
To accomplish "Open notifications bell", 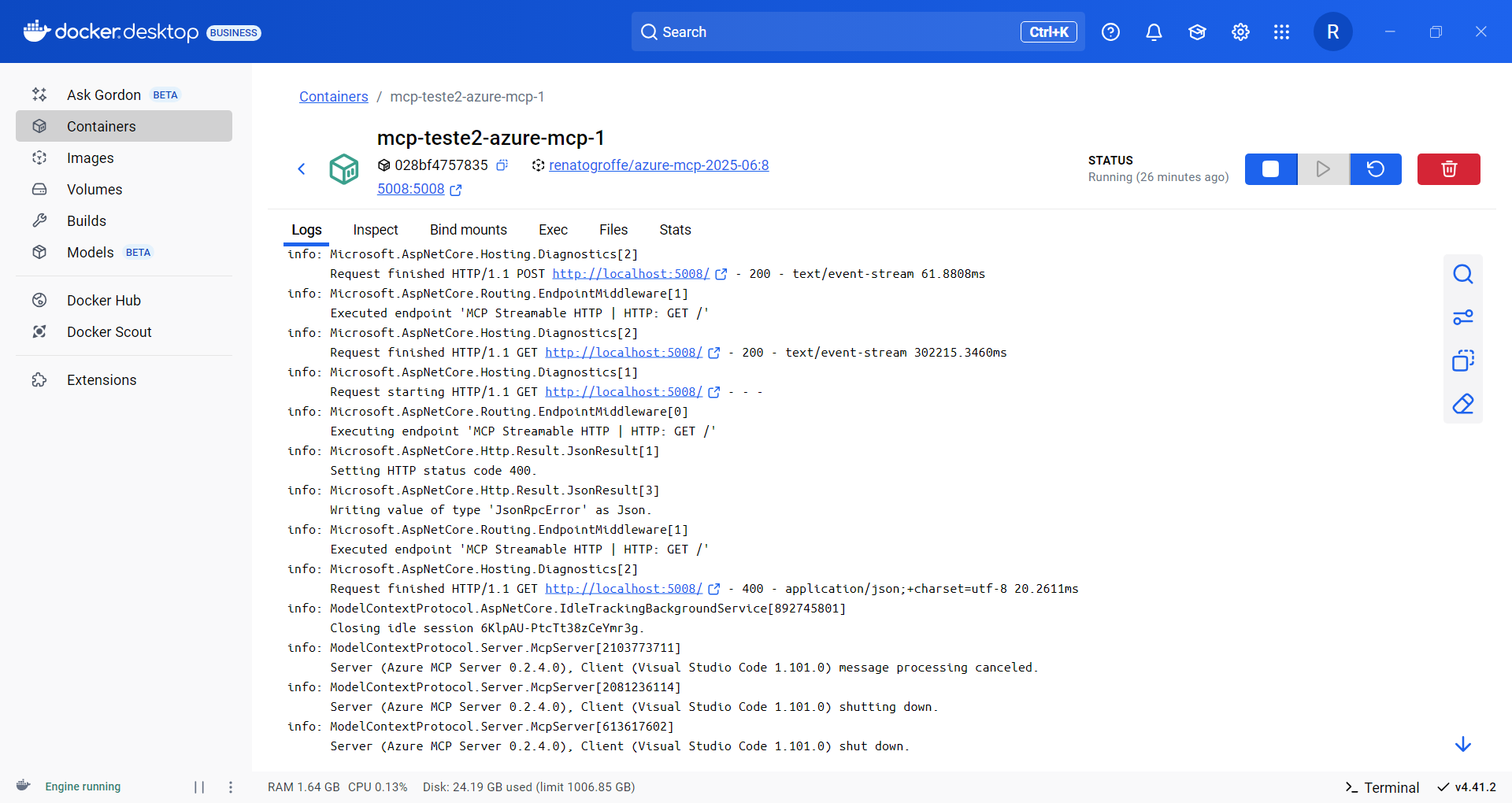I will click(1154, 31).
